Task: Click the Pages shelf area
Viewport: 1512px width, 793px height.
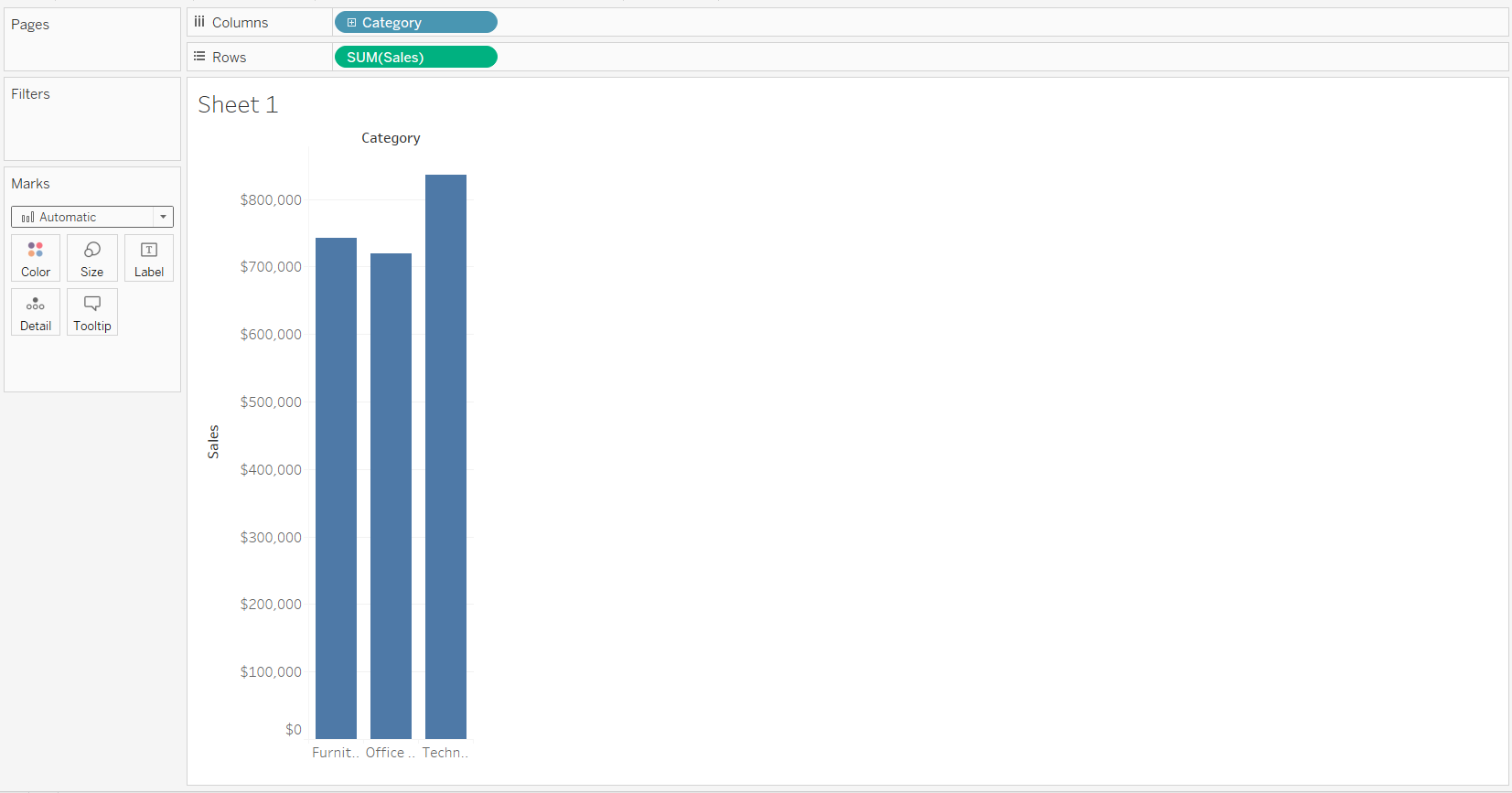Action: (x=92, y=39)
